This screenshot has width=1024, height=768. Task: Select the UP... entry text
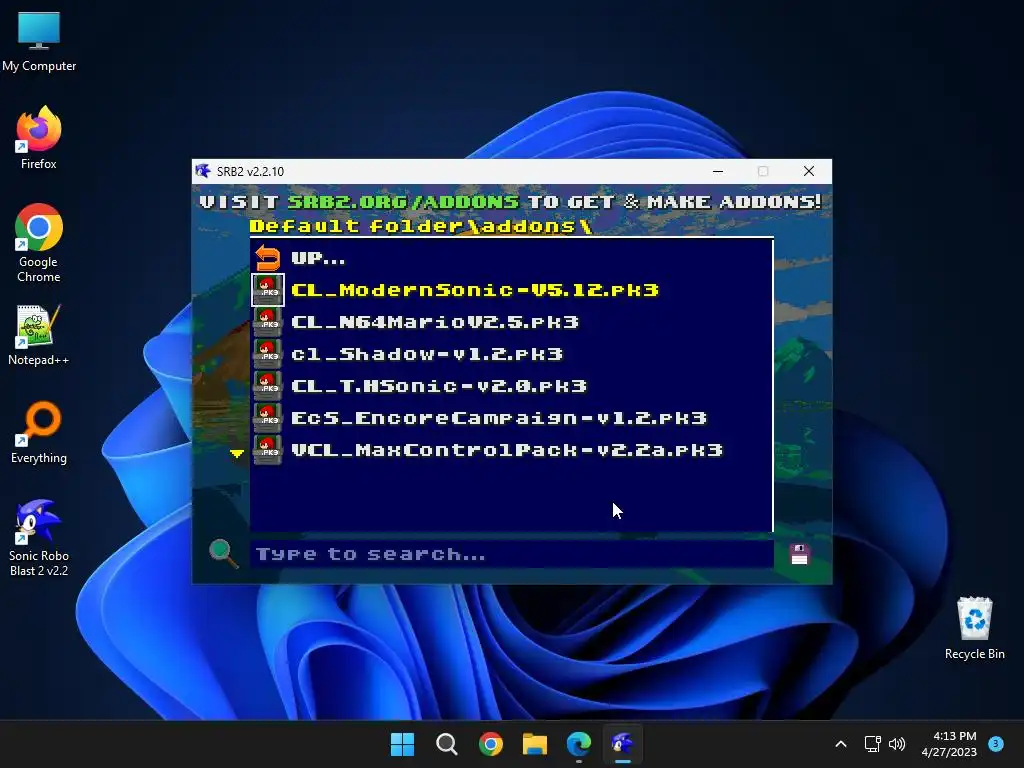point(318,259)
